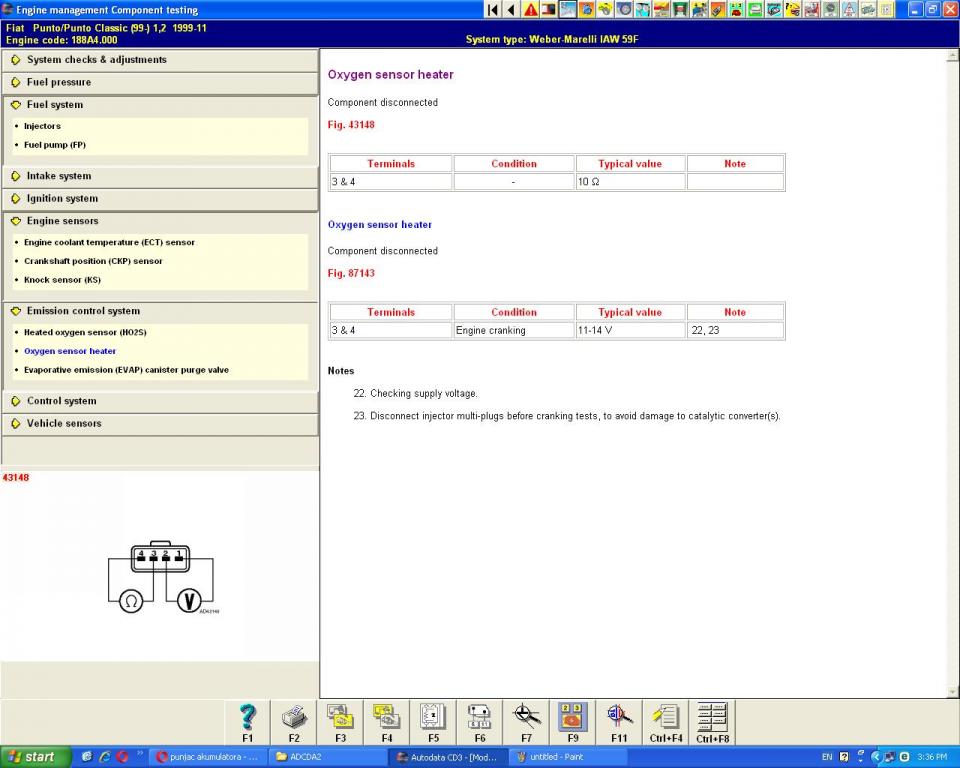This screenshot has height=768, width=960.
Task: Go to first page arrow icon
Action: click(x=492, y=10)
